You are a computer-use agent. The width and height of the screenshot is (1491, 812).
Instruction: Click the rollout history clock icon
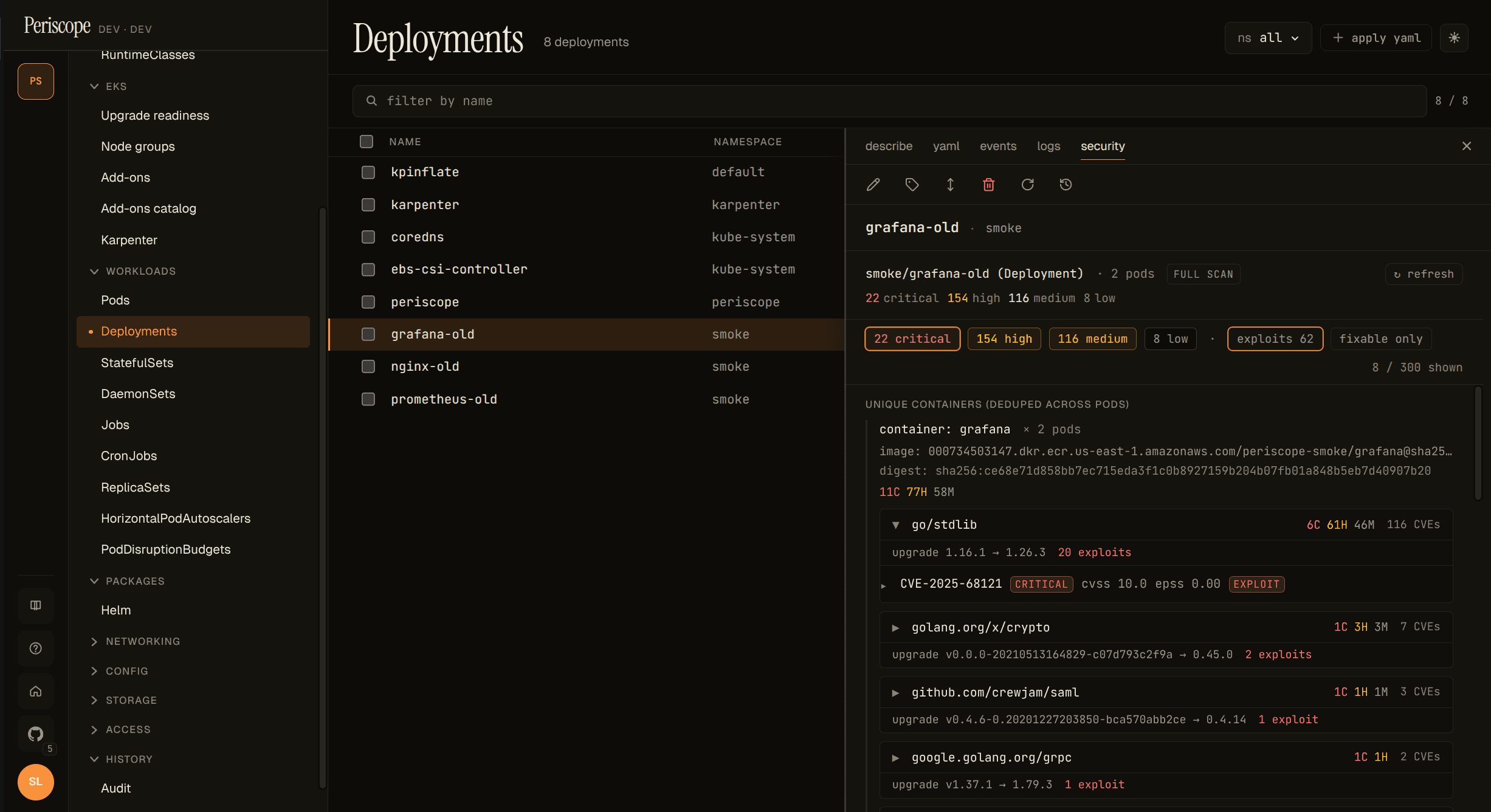pyautogui.click(x=1066, y=185)
